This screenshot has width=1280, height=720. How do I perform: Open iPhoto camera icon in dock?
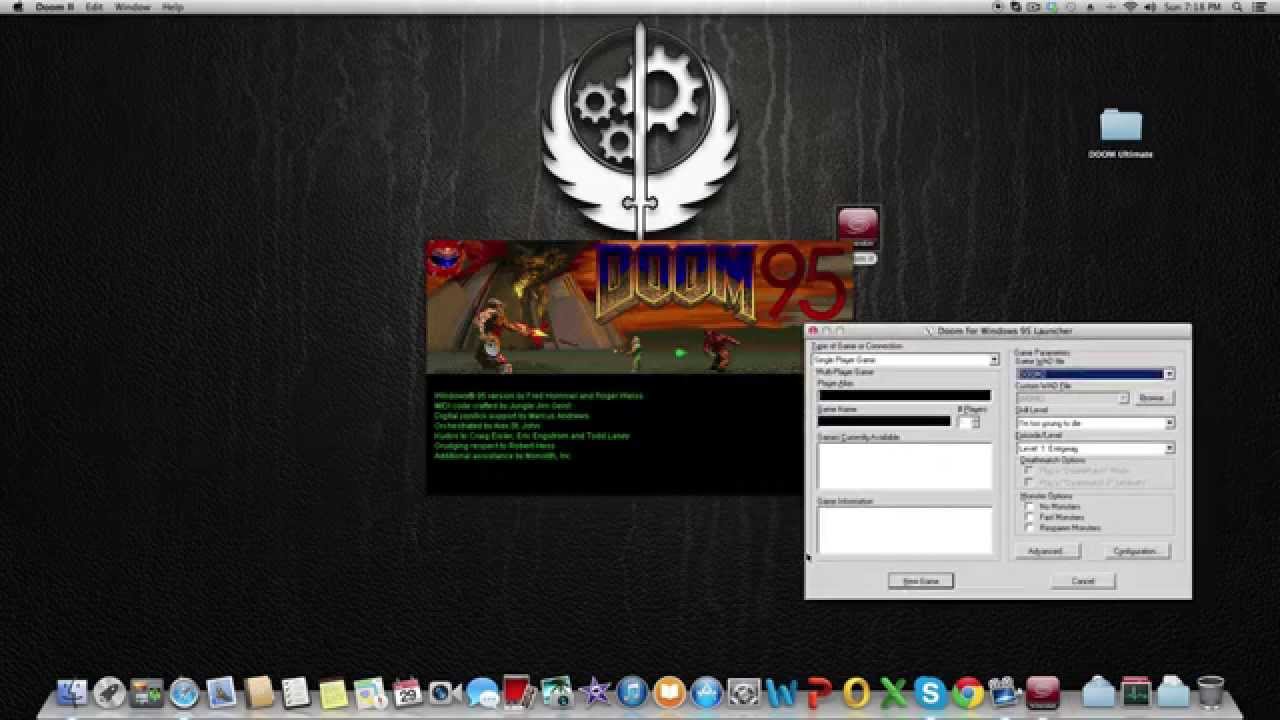pyautogui.click(x=556, y=692)
